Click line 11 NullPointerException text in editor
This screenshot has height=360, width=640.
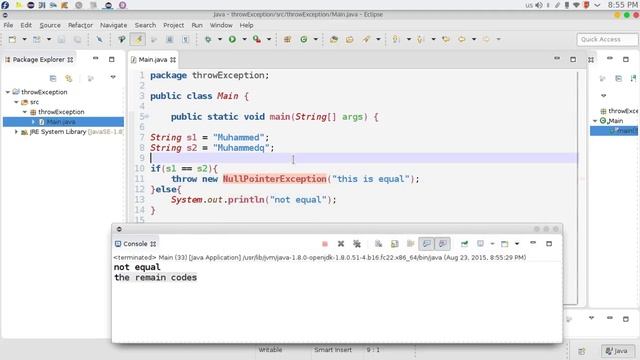[275, 179]
